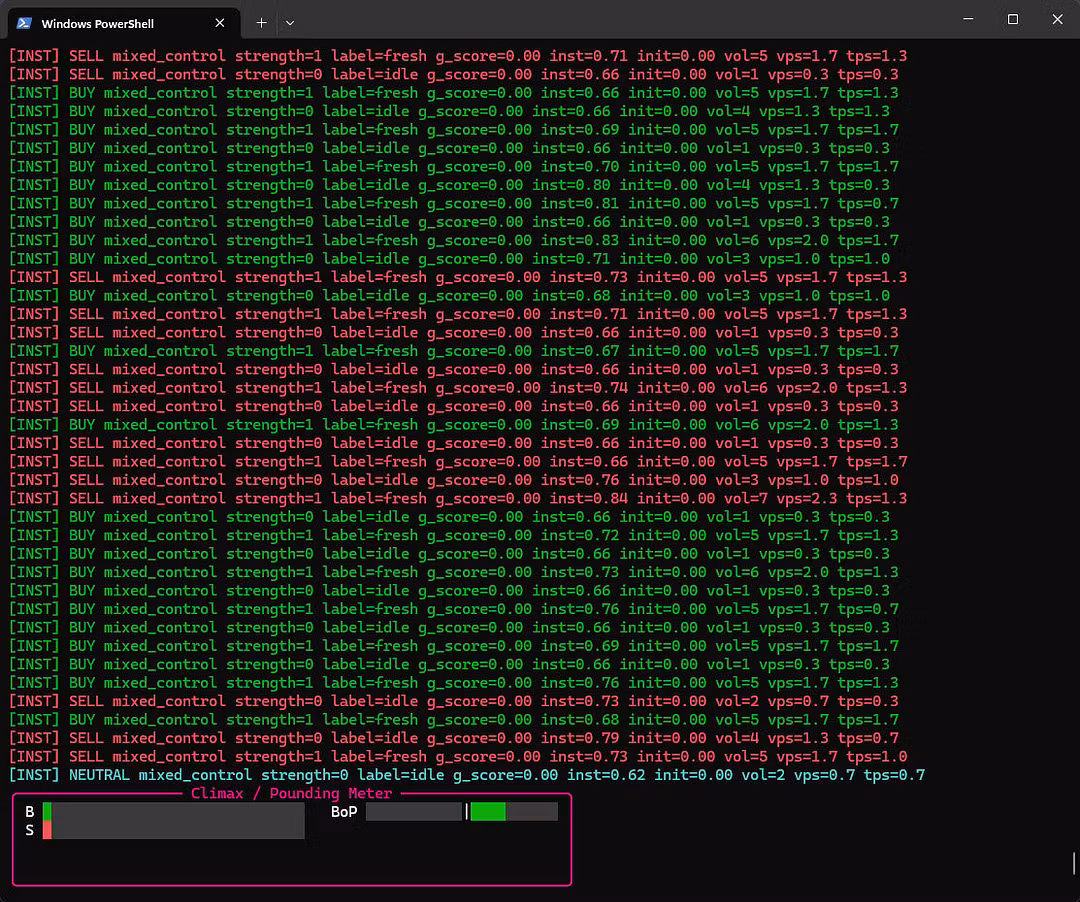This screenshot has height=902, width=1080.
Task: Click the SELL line with inst=0.79
Action: (x=453, y=738)
